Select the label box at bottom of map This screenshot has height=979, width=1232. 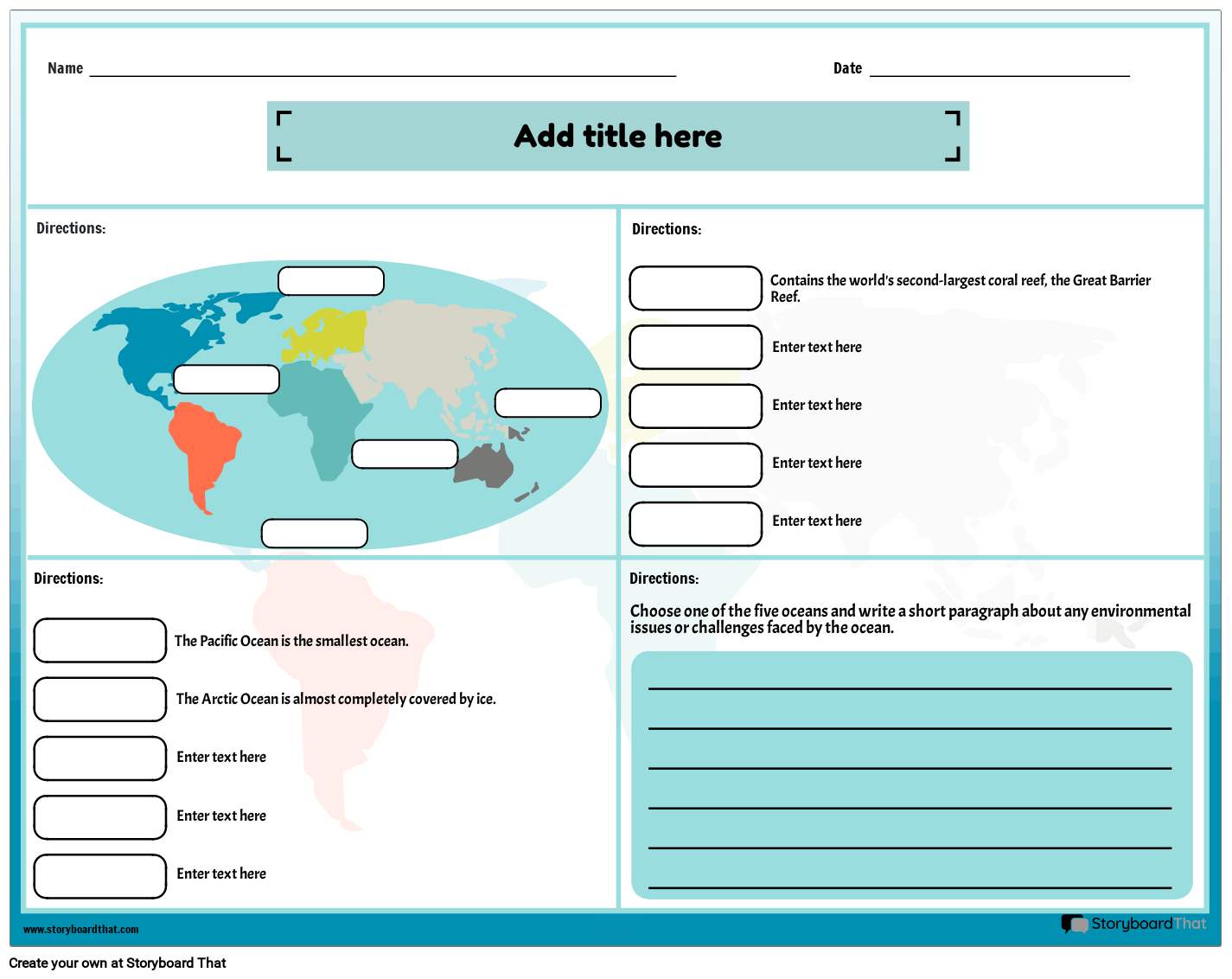(315, 534)
